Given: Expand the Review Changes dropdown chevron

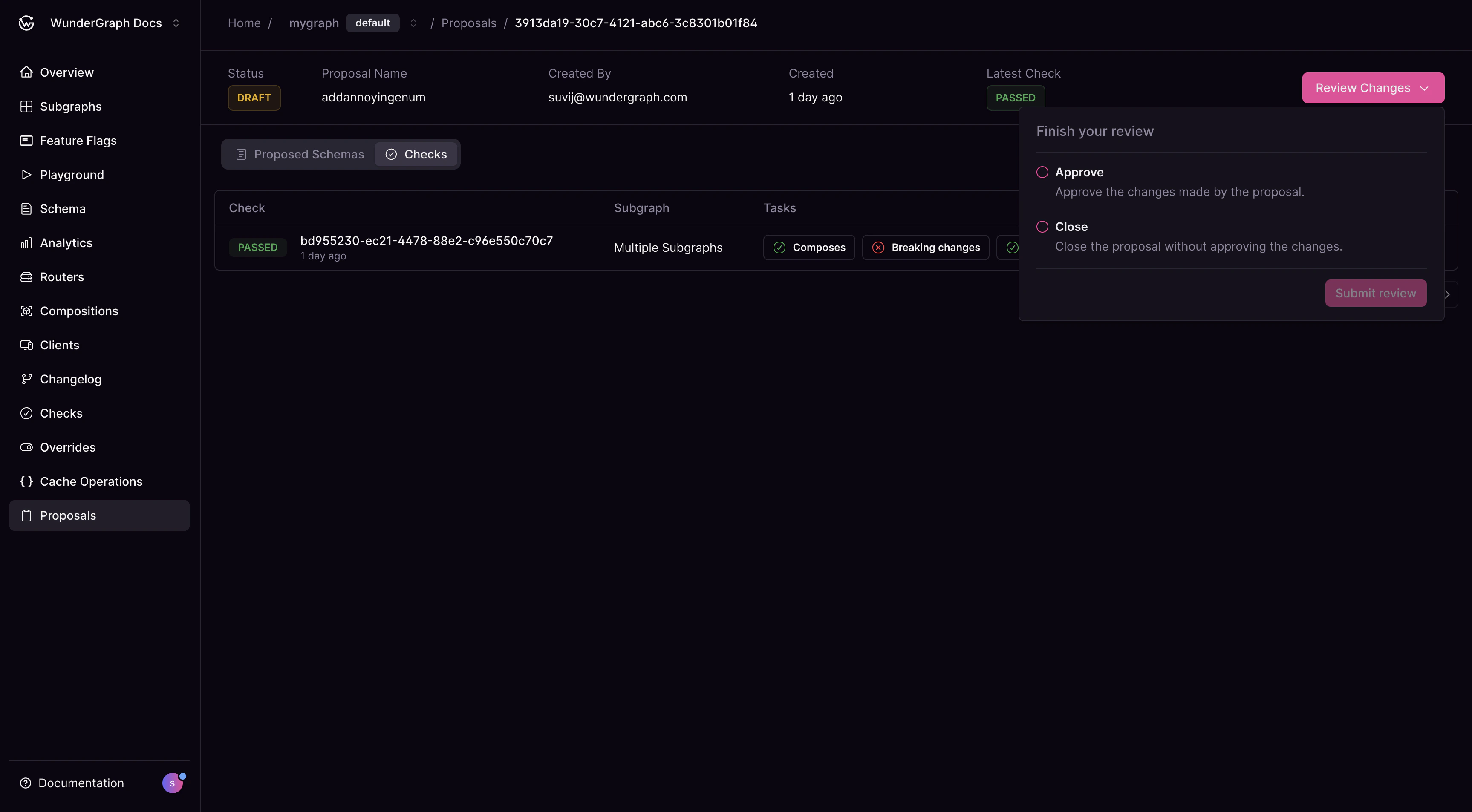Looking at the screenshot, I should click(x=1423, y=87).
